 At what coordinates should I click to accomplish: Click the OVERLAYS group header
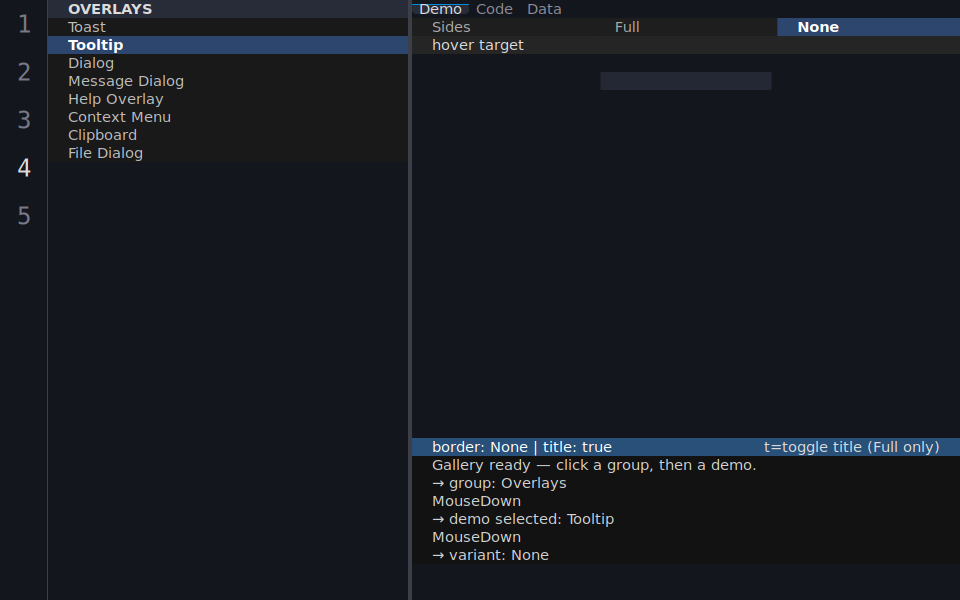pos(228,9)
